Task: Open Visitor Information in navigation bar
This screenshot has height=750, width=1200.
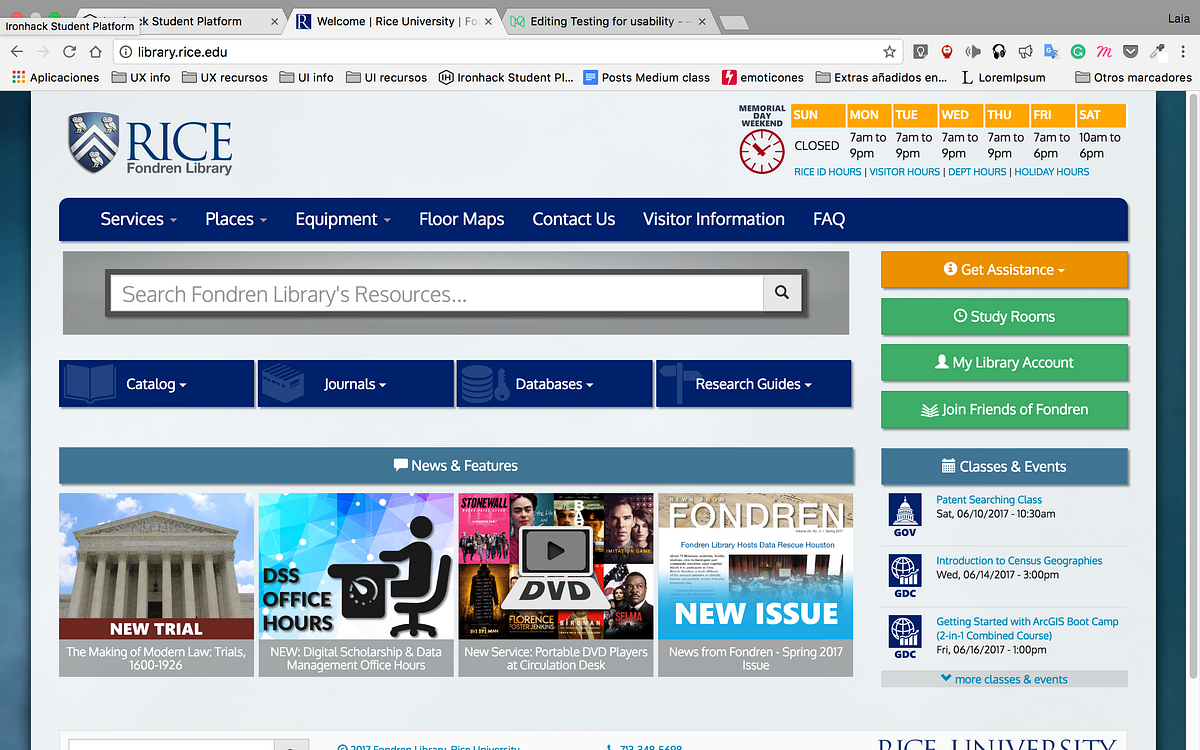Action: click(713, 219)
